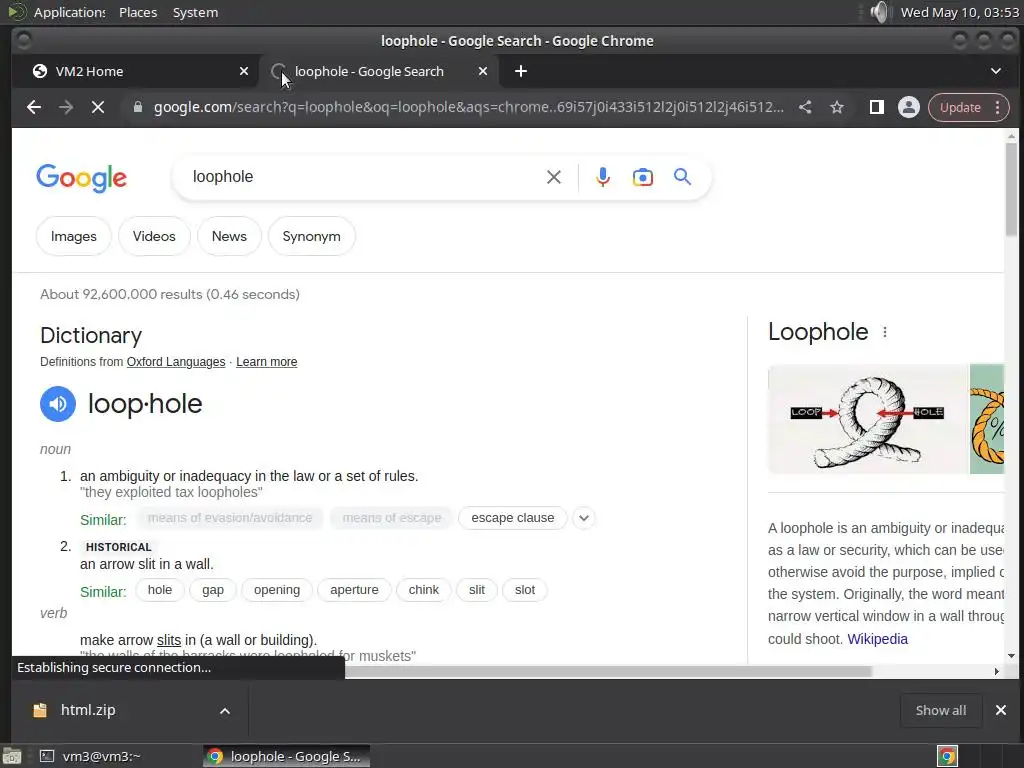Open the Oxford Languages link
The width and height of the screenshot is (1024, 768).
pos(176,362)
